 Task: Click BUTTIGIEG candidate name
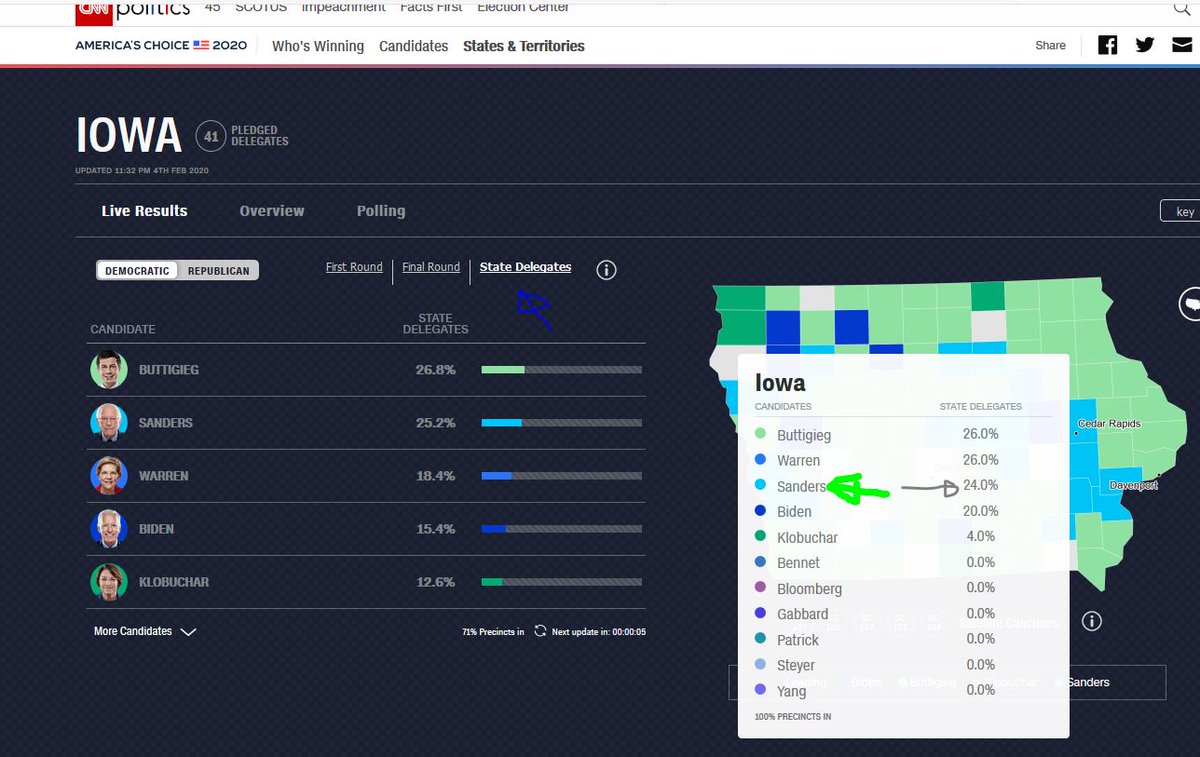[x=169, y=370]
